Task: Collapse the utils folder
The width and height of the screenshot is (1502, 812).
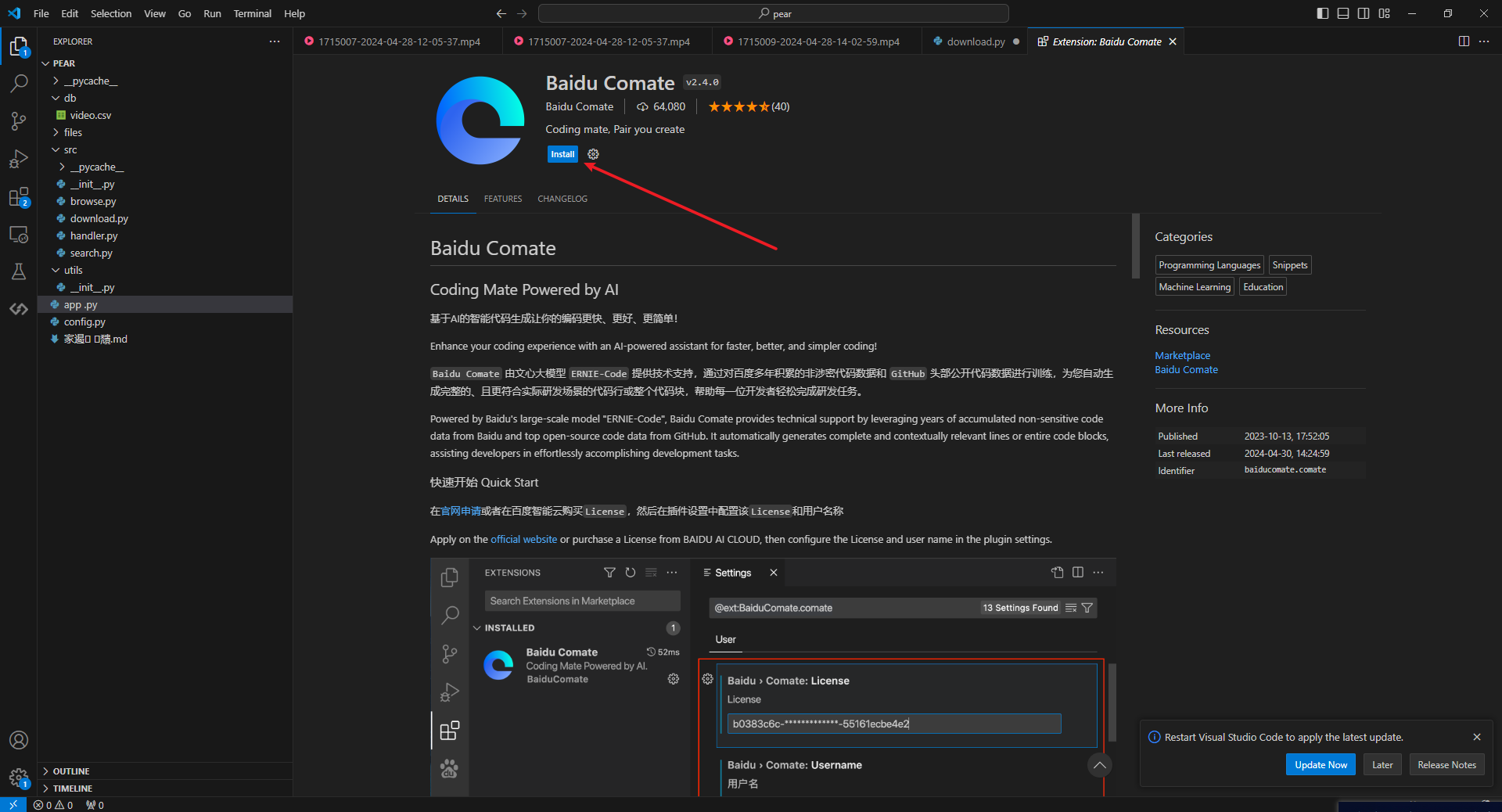Action: [x=165, y=270]
